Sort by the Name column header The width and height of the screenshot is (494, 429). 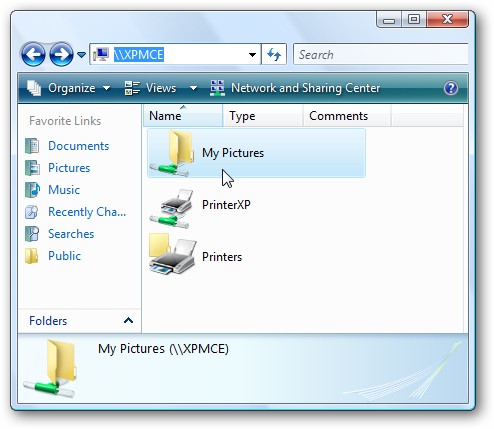tap(183, 116)
